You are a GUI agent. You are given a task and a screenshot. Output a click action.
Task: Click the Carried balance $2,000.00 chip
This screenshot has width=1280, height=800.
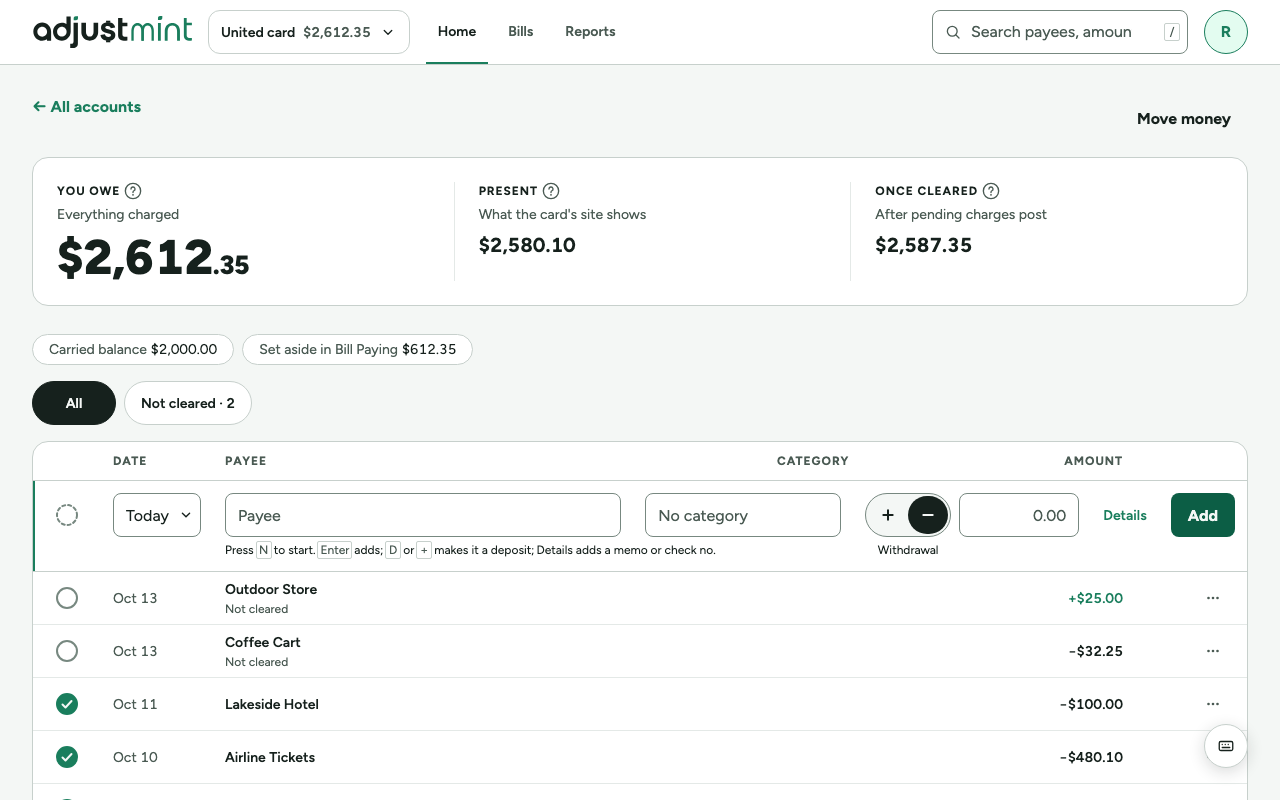(x=133, y=349)
